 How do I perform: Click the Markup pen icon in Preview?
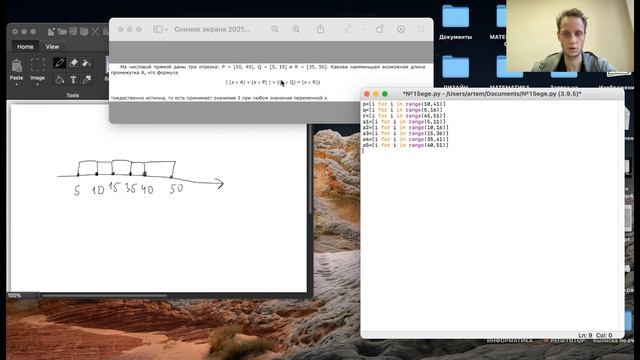point(348,29)
